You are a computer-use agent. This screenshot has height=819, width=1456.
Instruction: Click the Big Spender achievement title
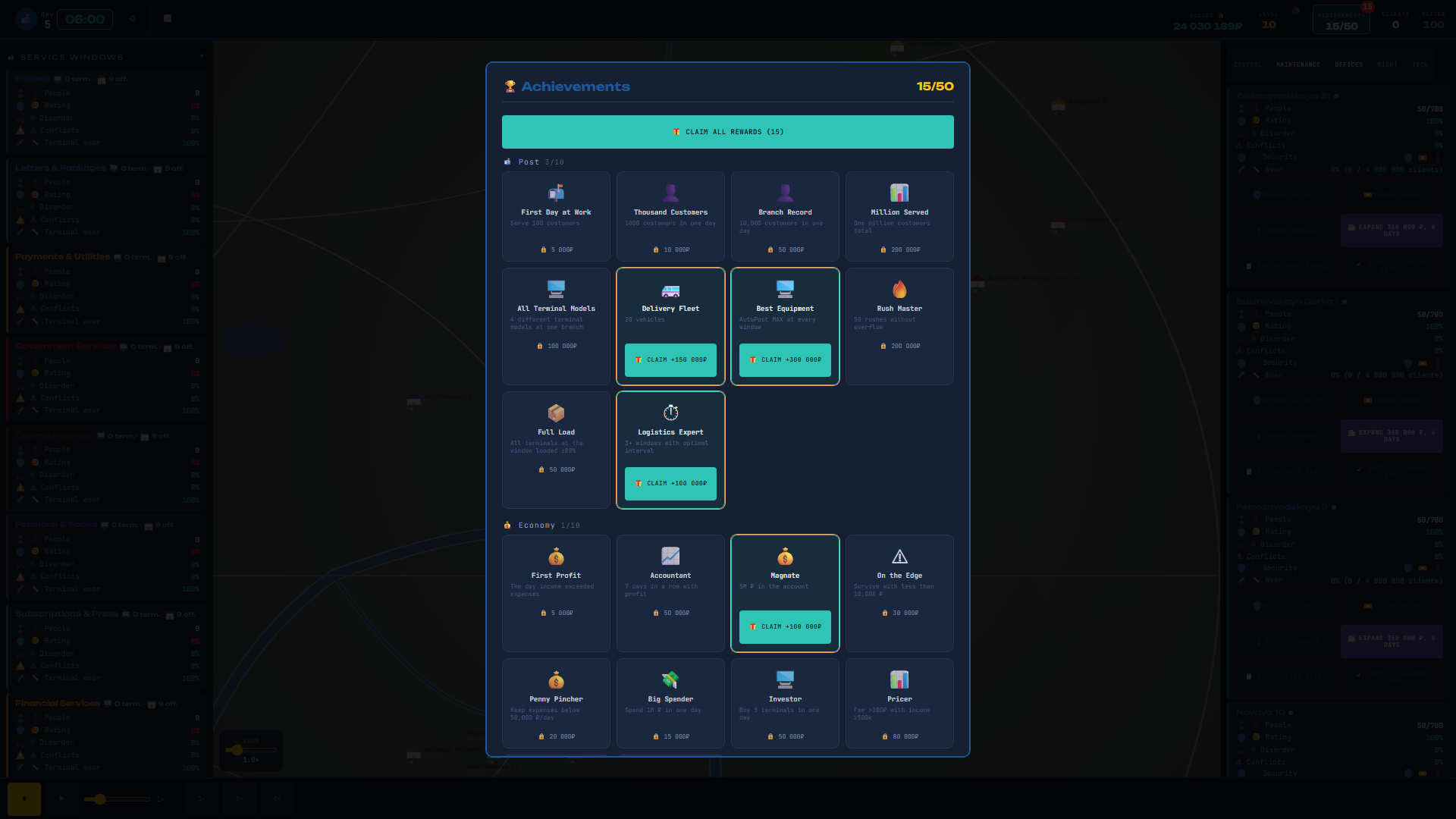point(670,699)
